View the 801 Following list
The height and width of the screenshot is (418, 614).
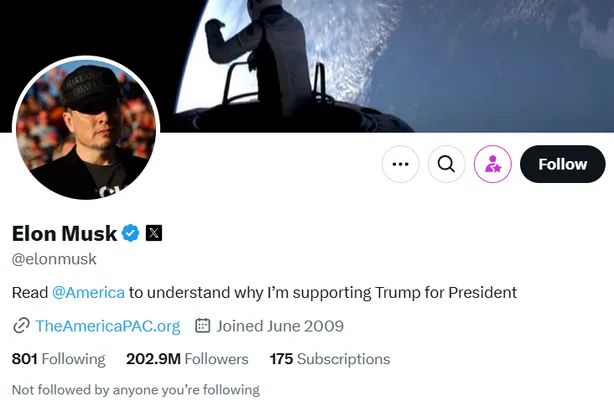[58, 359]
